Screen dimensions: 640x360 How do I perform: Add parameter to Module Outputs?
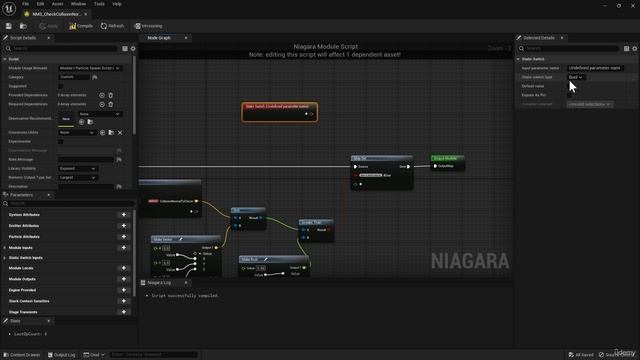tap(124, 279)
